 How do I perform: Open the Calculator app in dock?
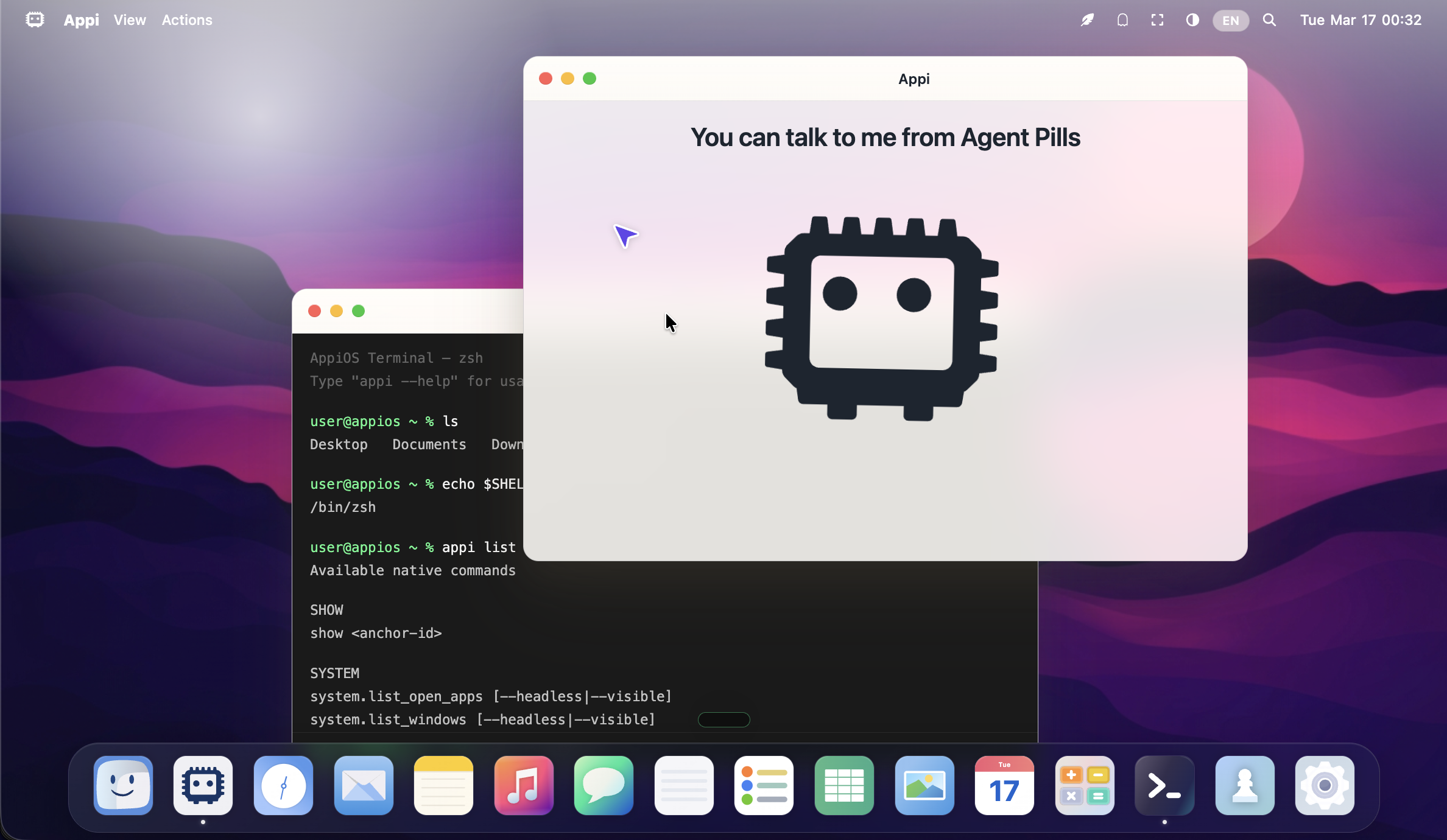(1085, 785)
